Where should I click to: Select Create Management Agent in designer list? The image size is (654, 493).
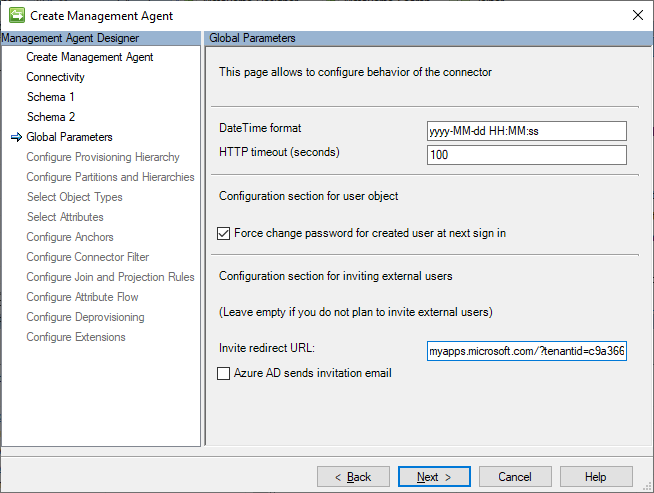[89, 57]
